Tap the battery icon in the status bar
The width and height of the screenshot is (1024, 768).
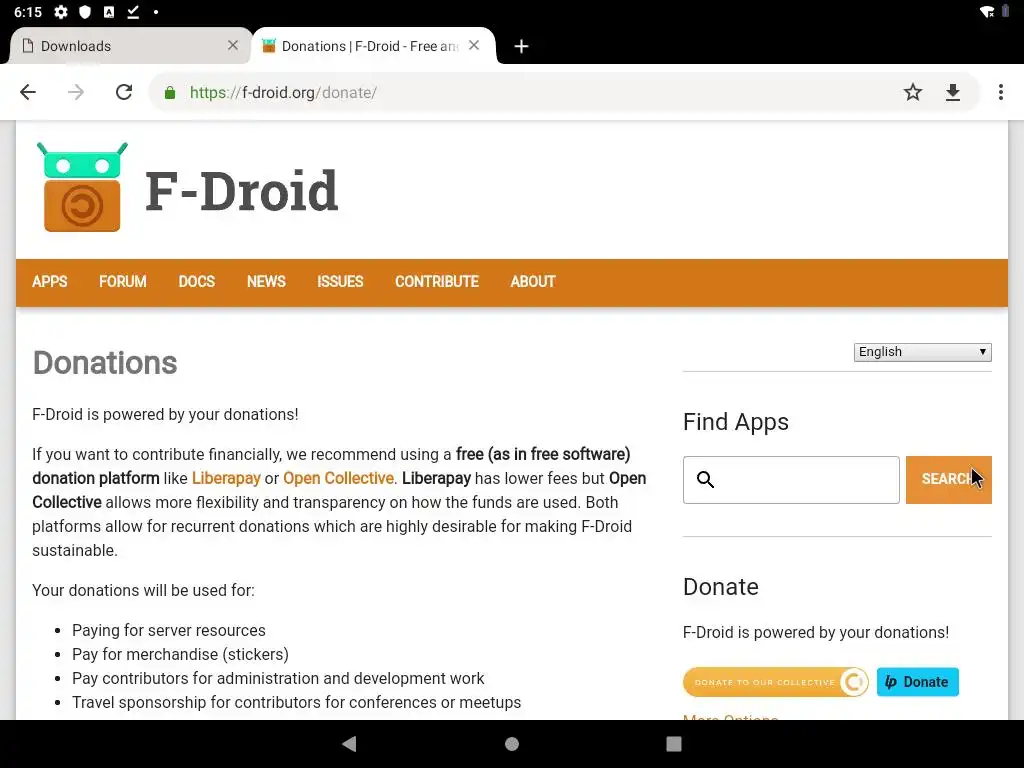pyautogui.click(x=1005, y=12)
